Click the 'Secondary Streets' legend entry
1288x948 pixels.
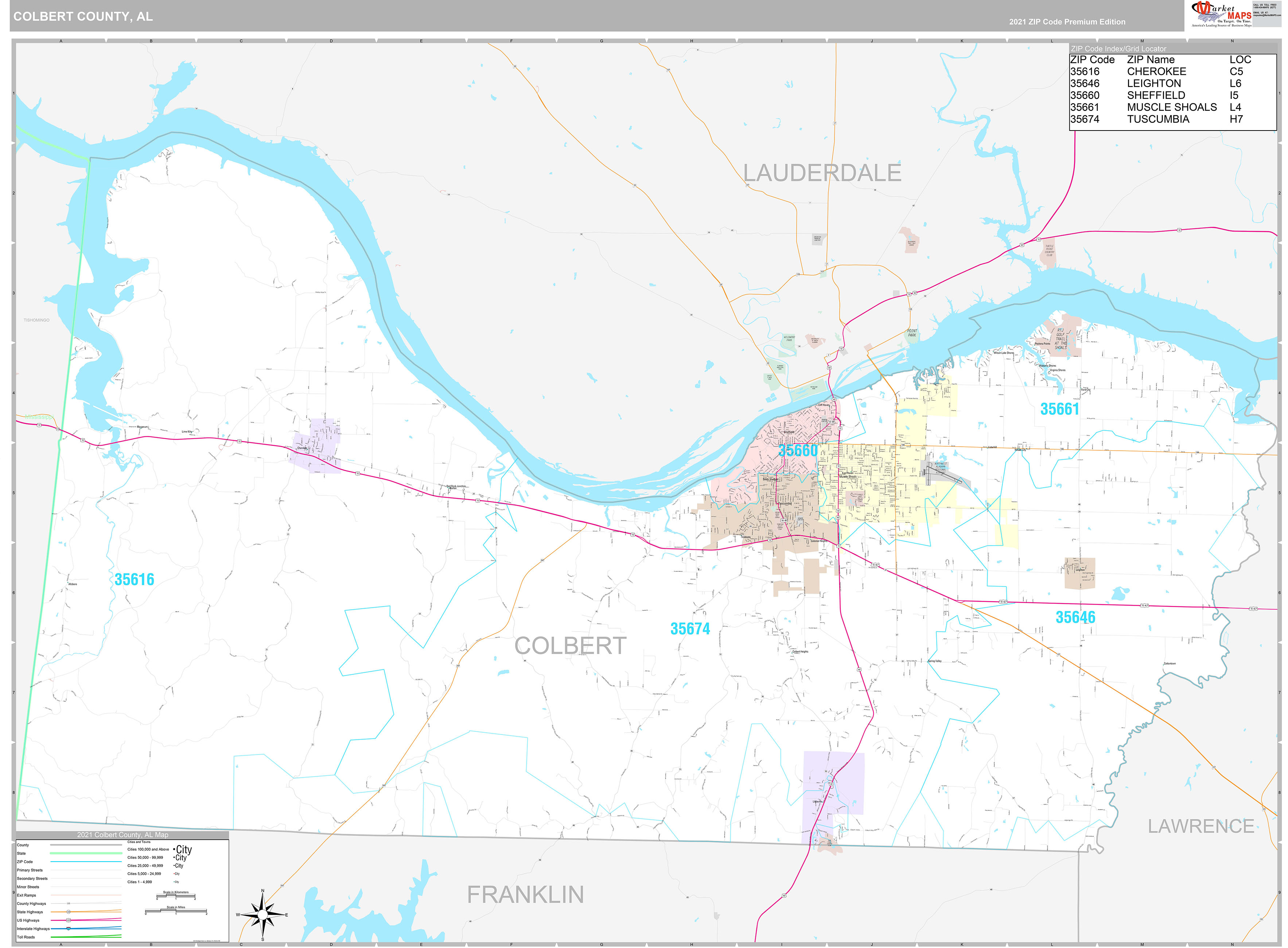32,879
